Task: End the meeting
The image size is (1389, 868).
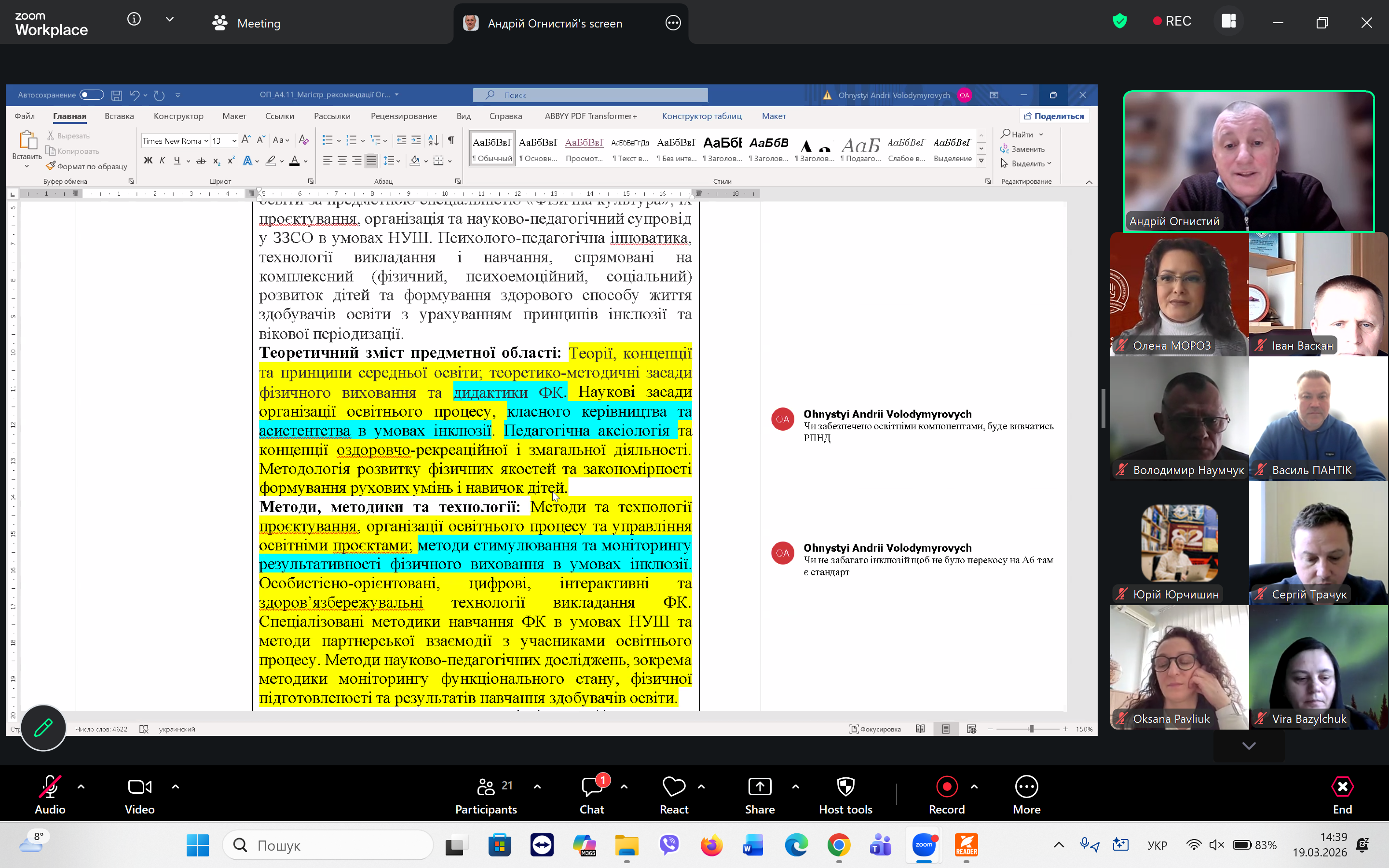Action: point(1342,795)
